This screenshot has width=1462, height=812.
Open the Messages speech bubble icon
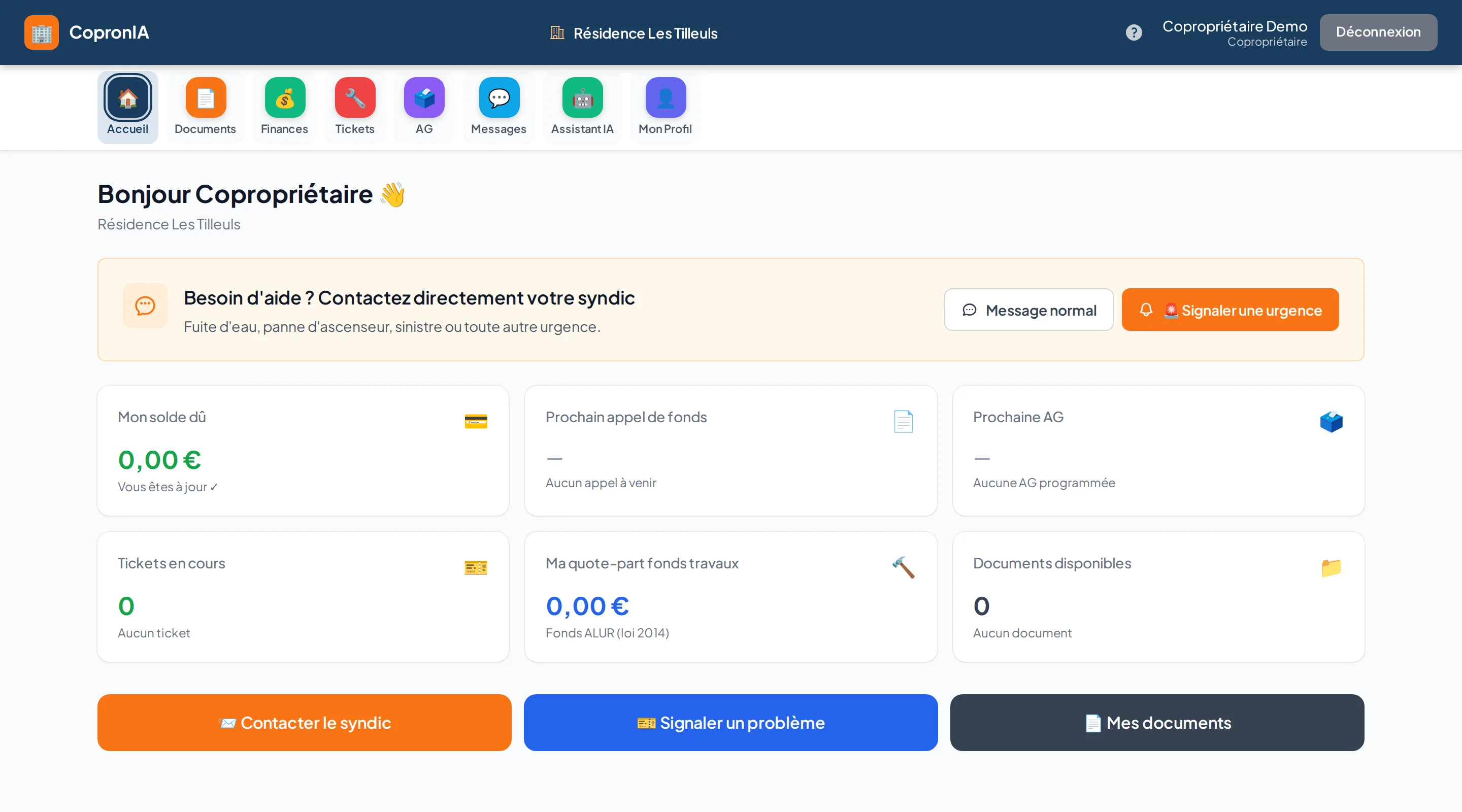(499, 97)
